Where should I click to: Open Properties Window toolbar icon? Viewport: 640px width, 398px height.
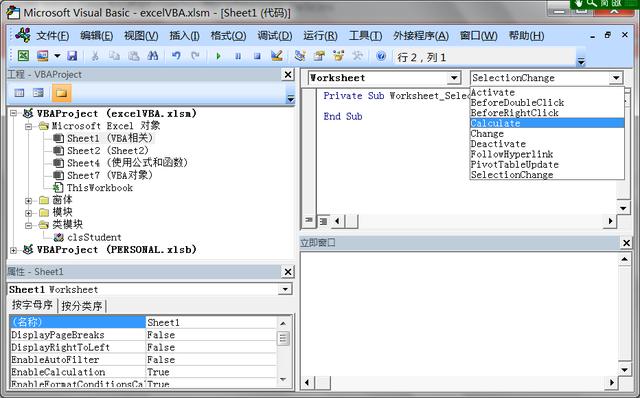(x=319, y=56)
